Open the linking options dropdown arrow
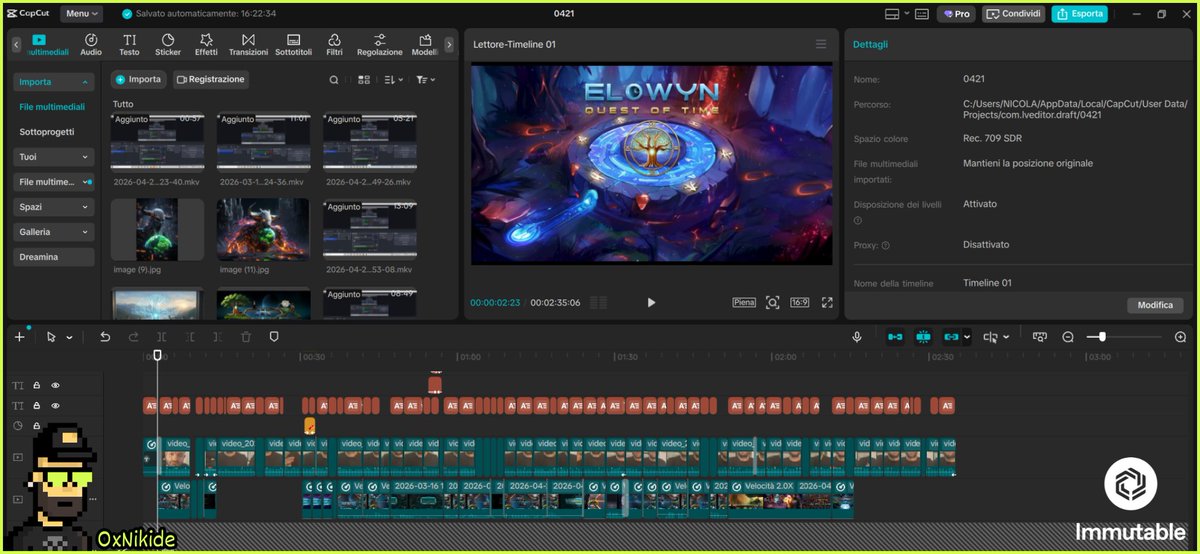This screenshot has width=1200, height=554. point(967,338)
